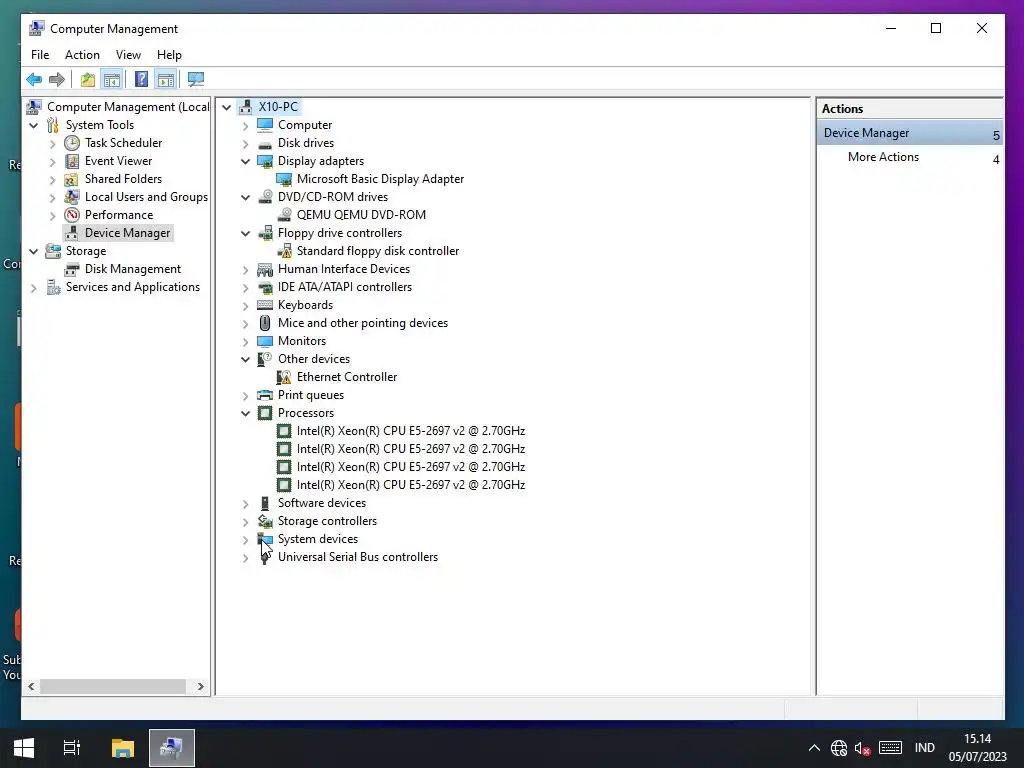Open the Help menu
Viewport: 1024px width, 768px height.
pyautogui.click(x=169, y=55)
